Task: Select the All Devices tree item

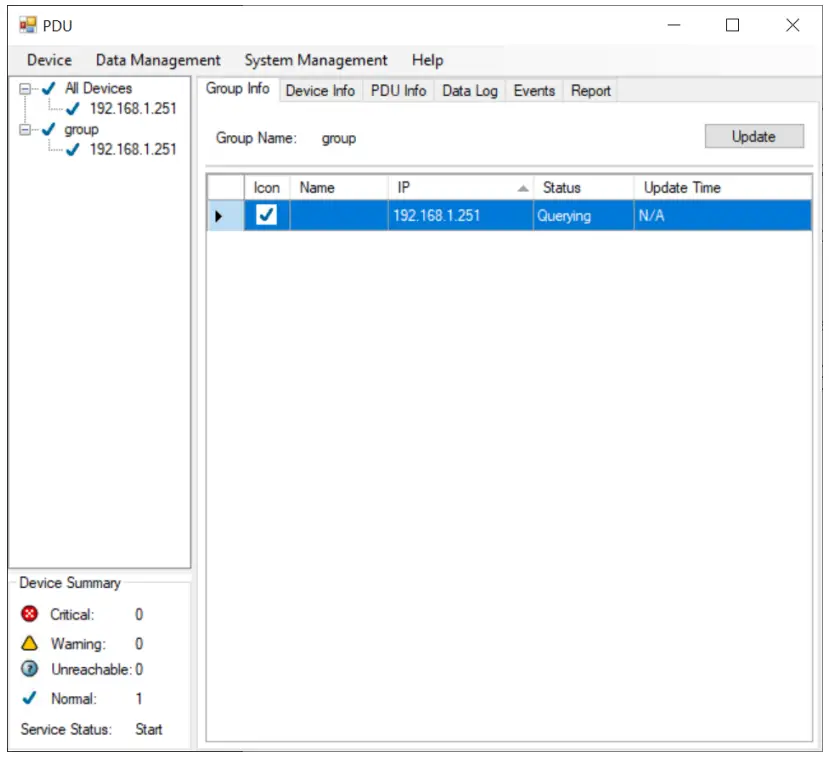Action: coord(98,88)
